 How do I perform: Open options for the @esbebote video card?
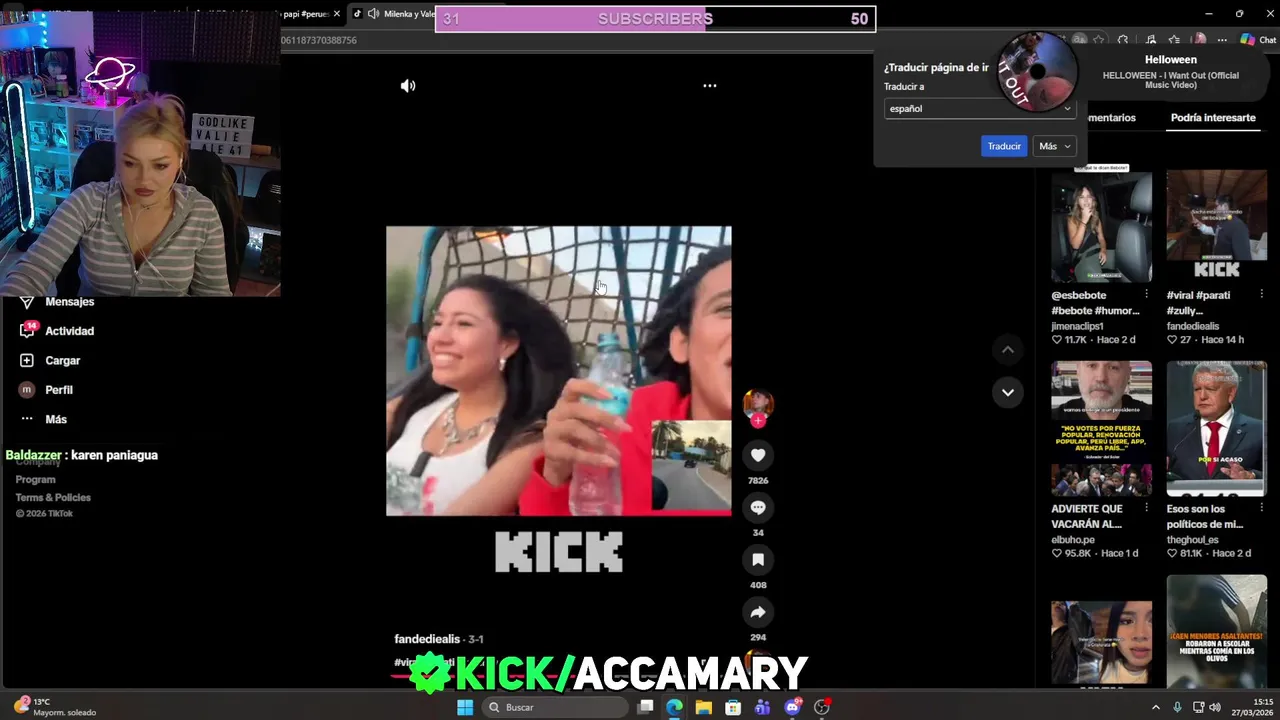[1146, 295]
